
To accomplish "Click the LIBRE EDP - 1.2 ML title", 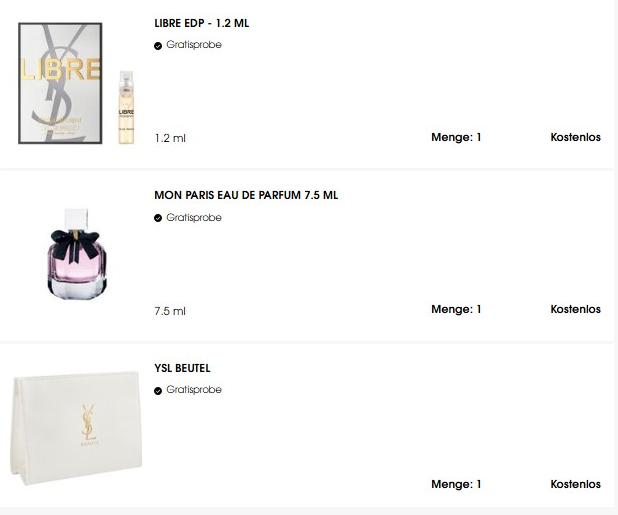I will click(202, 23).
